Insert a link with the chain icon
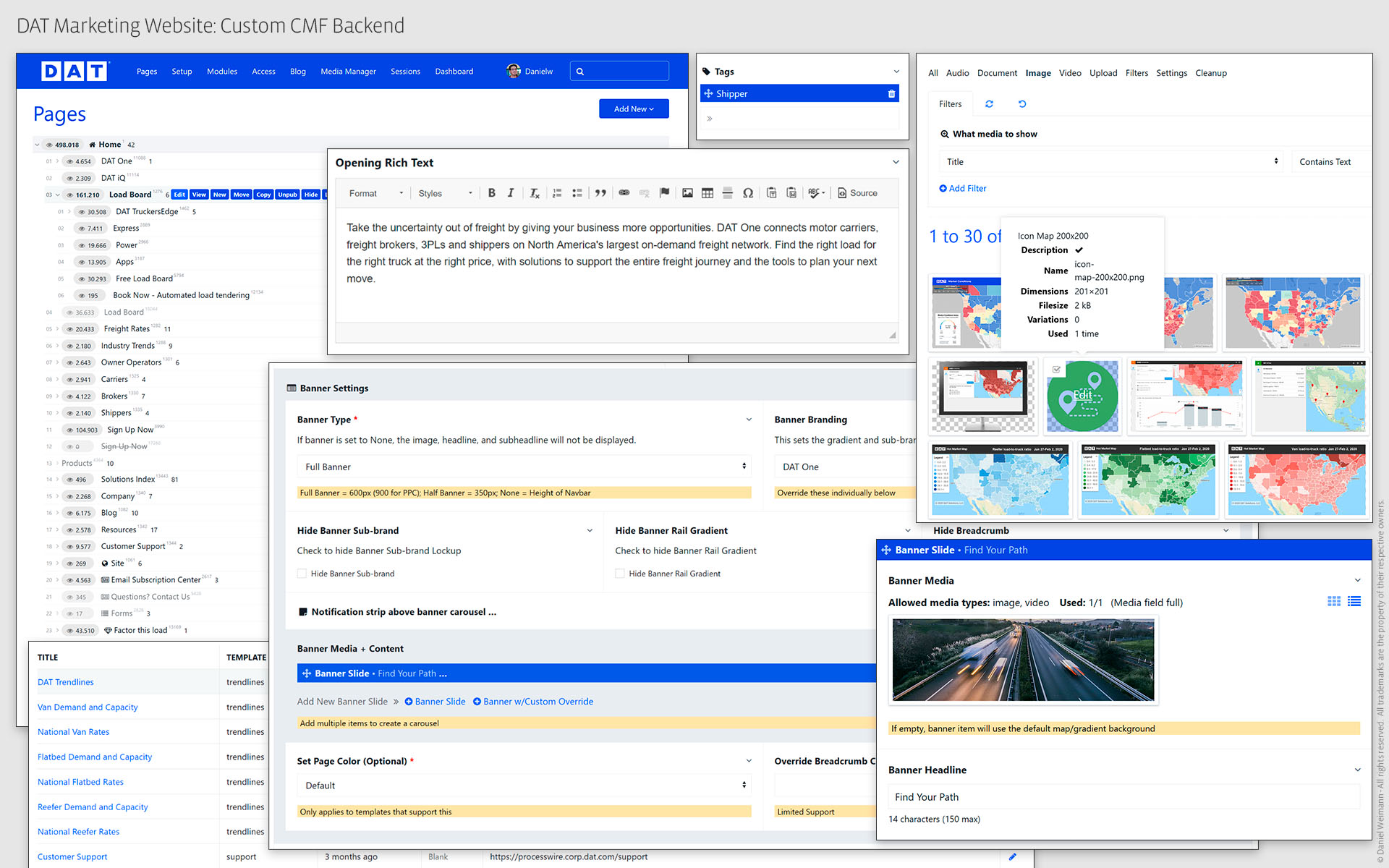The height and width of the screenshot is (868, 1389). tap(624, 193)
